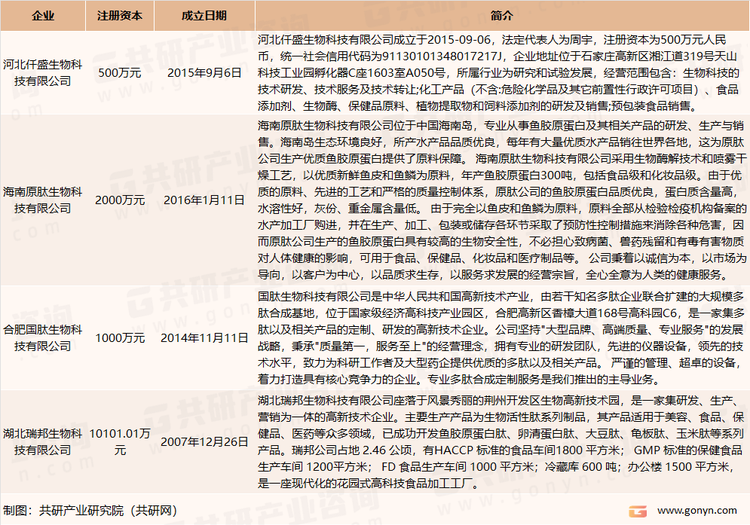The width and height of the screenshot is (750, 525).
Task: Select the 湖北瑞邦生物科技有限公司 company cell
Action: (x=43, y=441)
